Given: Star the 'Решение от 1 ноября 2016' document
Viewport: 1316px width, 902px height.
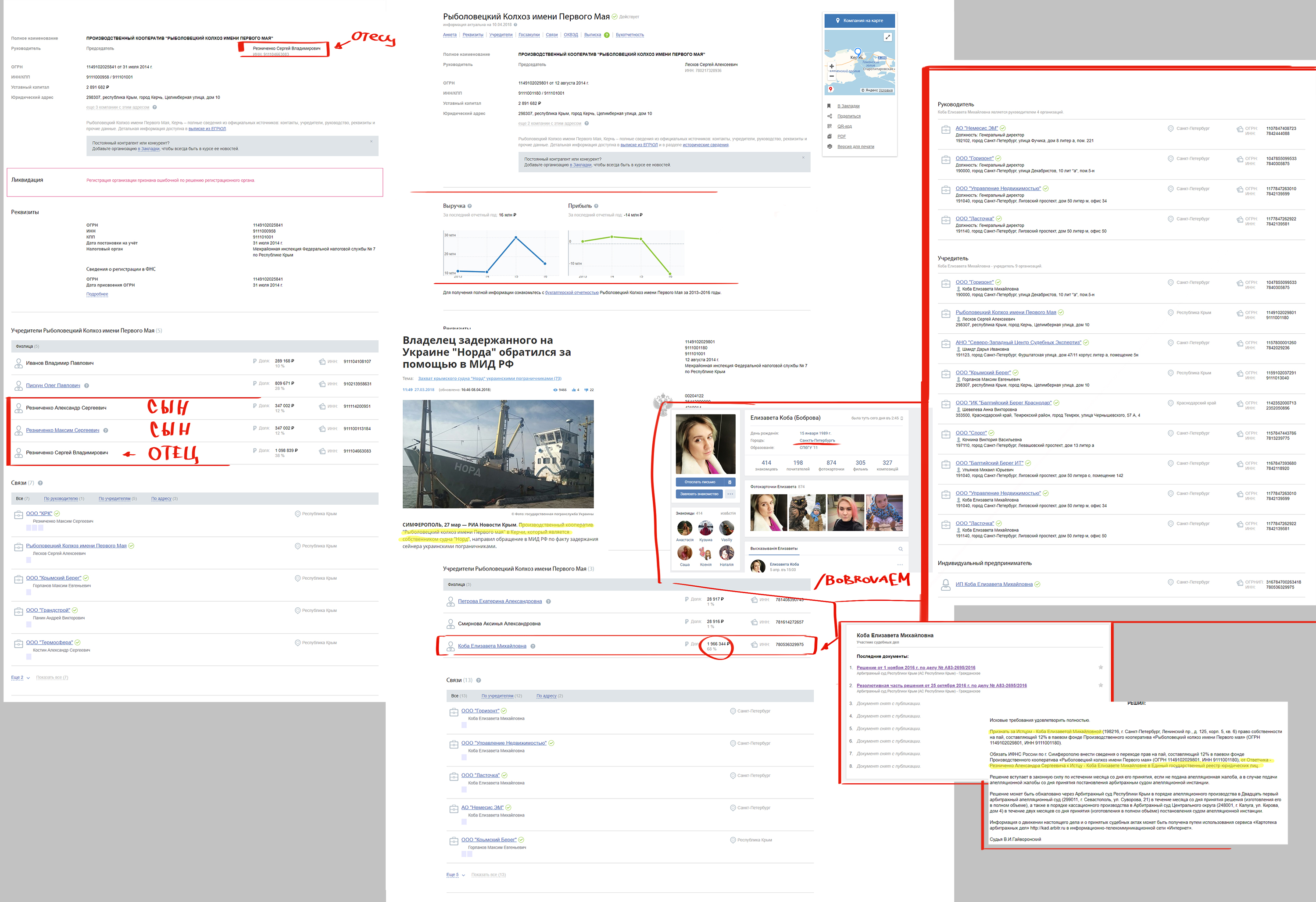Looking at the screenshot, I should click(1100, 667).
